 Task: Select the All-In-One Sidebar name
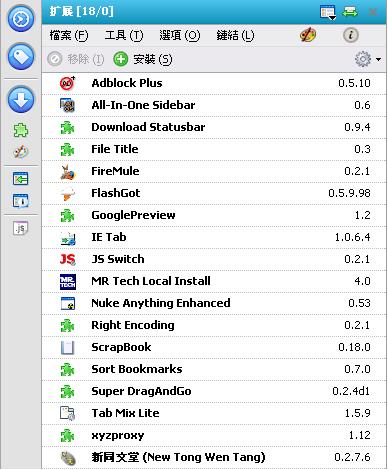click(143, 105)
